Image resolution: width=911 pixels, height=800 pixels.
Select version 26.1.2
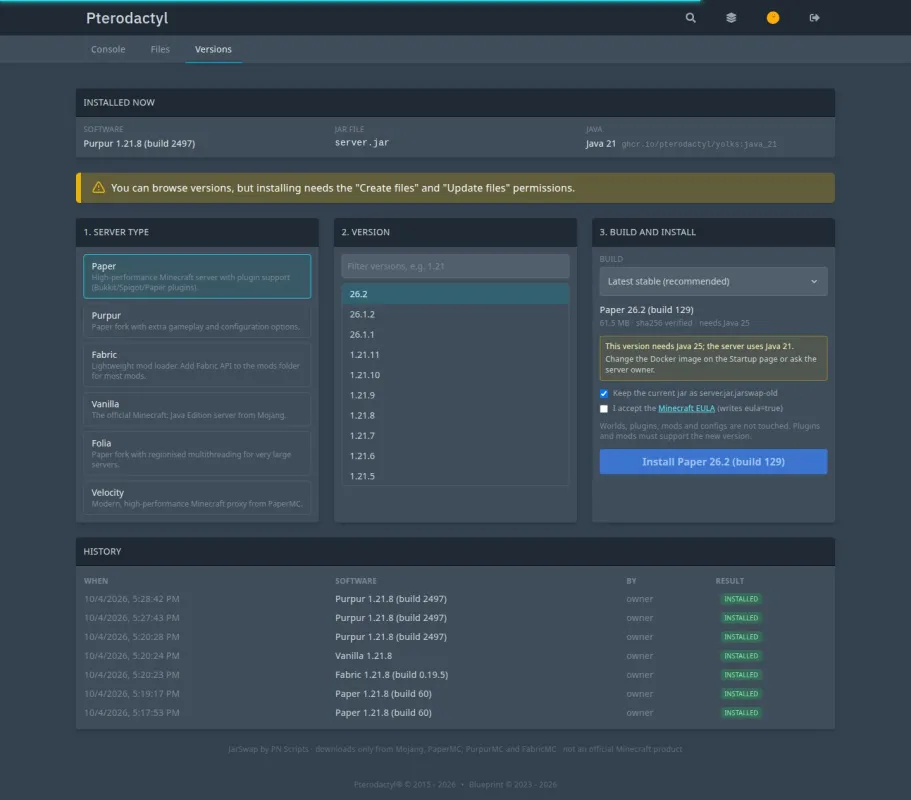click(455, 314)
